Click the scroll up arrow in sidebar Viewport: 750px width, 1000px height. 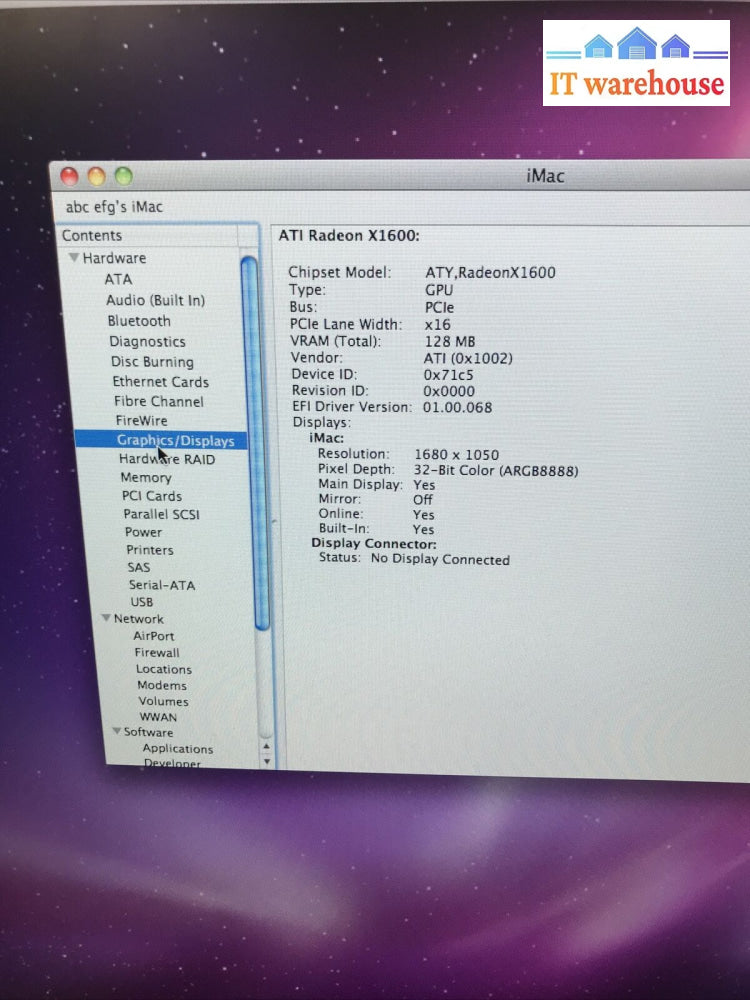[266, 745]
